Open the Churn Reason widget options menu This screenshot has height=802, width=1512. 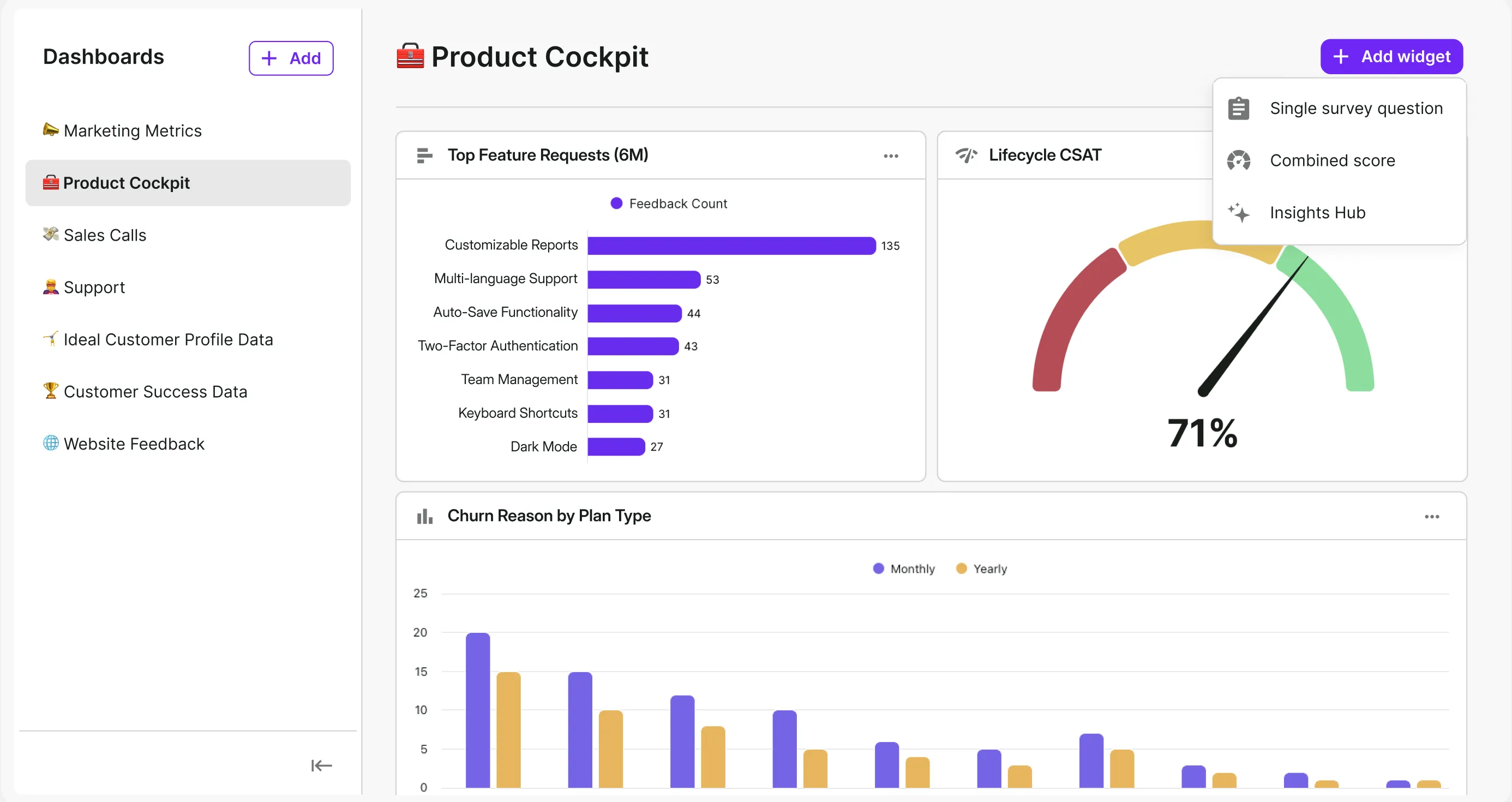coord(1432,516)
